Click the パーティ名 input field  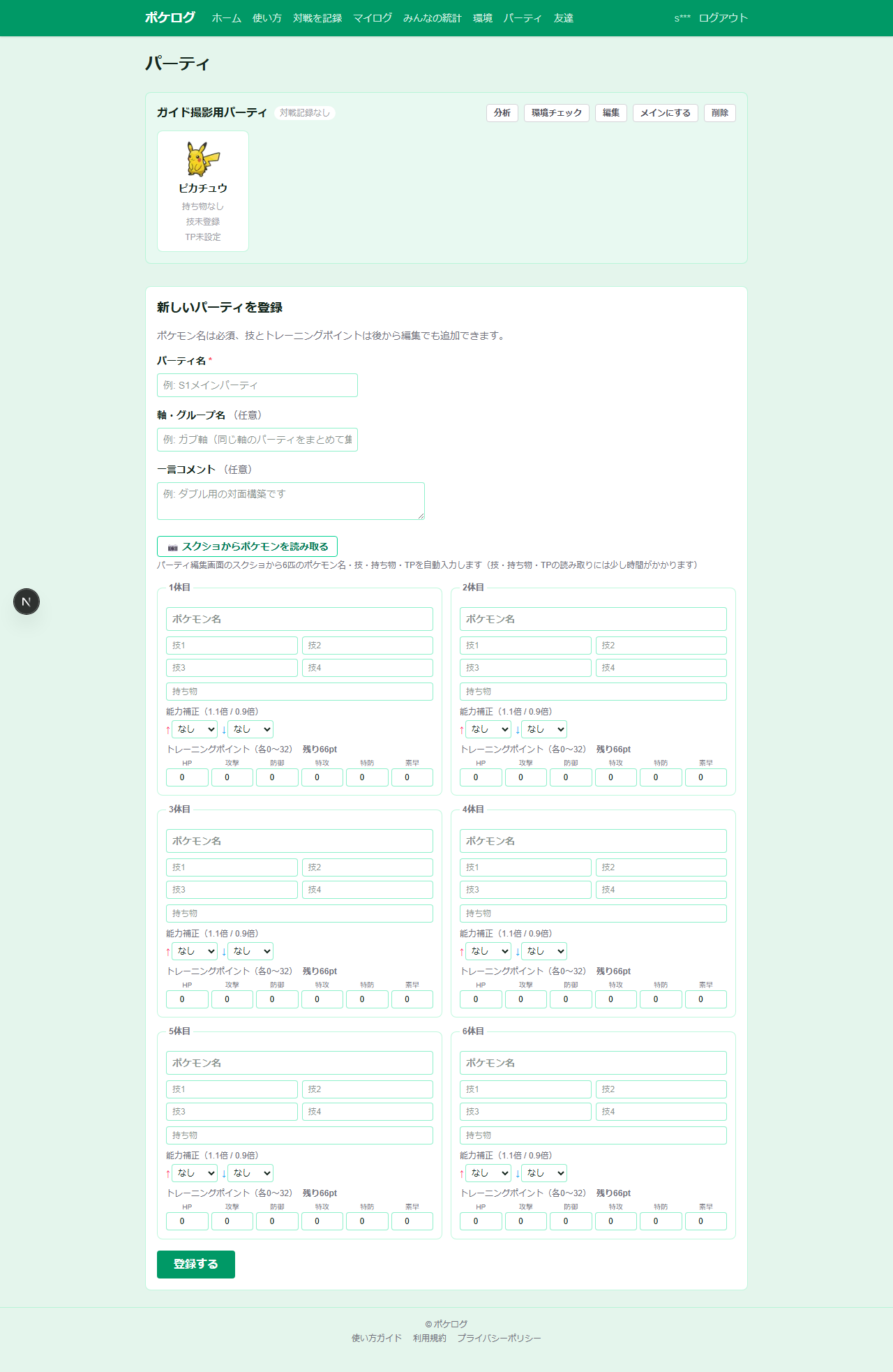[257, 385]
